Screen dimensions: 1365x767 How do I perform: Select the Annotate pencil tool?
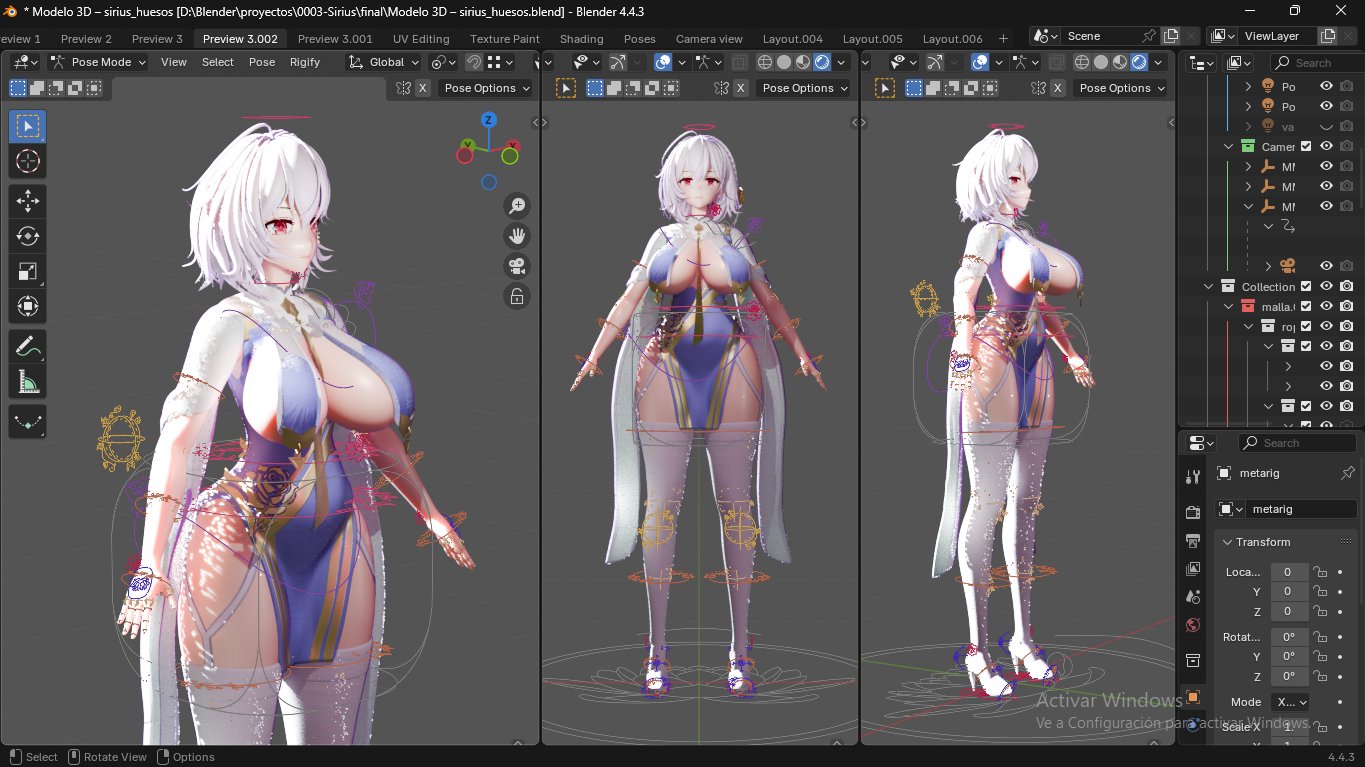pyautogui.click(x=28, y=346)
